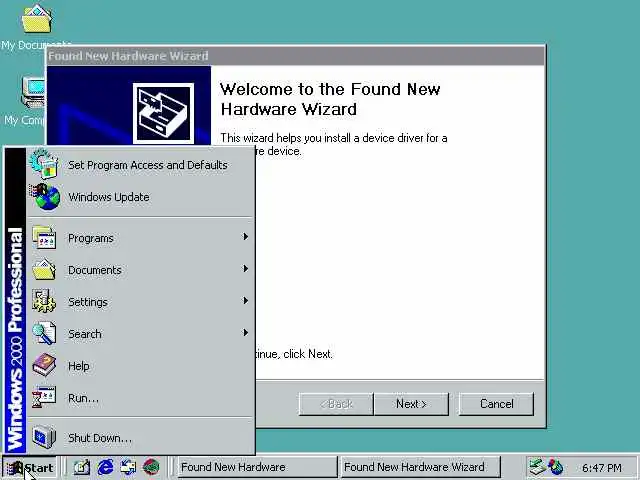Launch Windows Update from Start menu
Image resolution: width=640 pixels, height=480 pixels.
point(140,197)
